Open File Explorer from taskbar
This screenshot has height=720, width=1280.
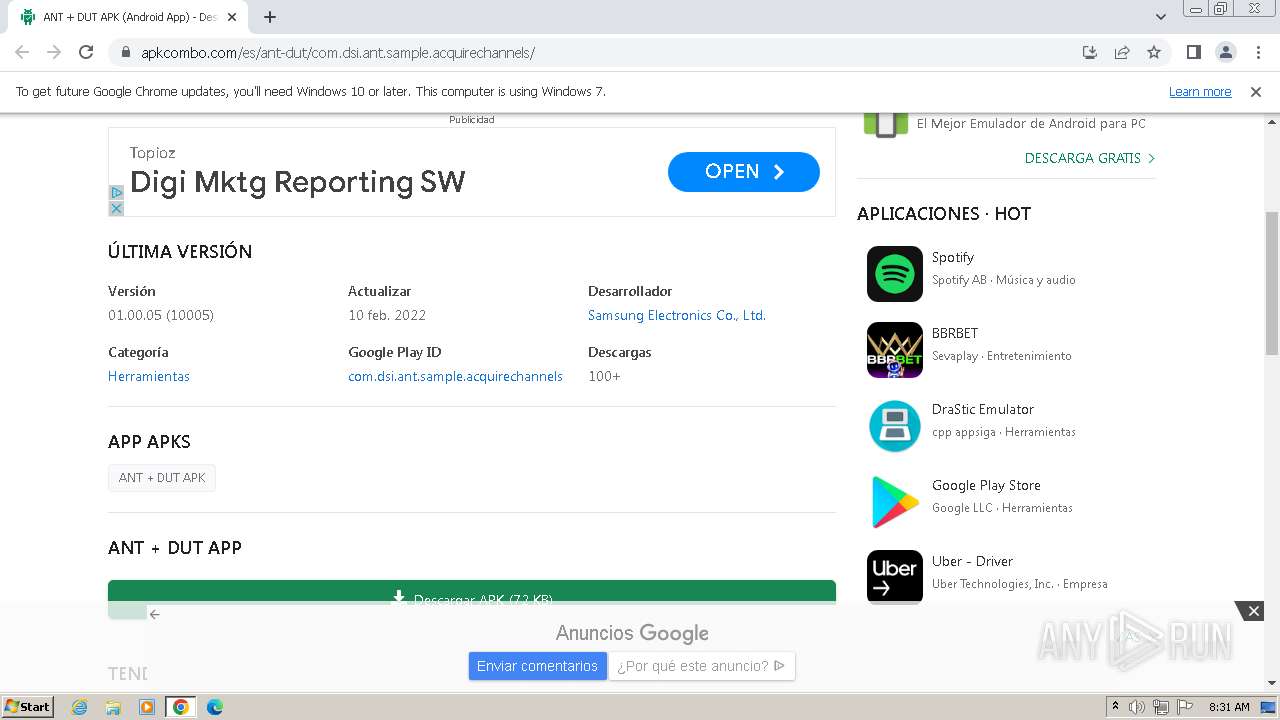113,707
